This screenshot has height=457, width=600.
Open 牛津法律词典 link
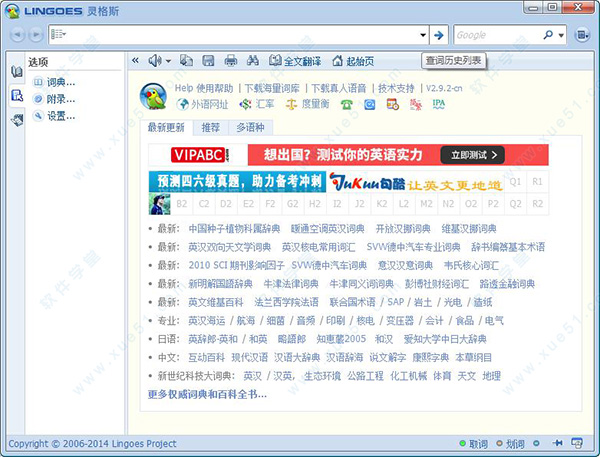(x=291, y=284)
